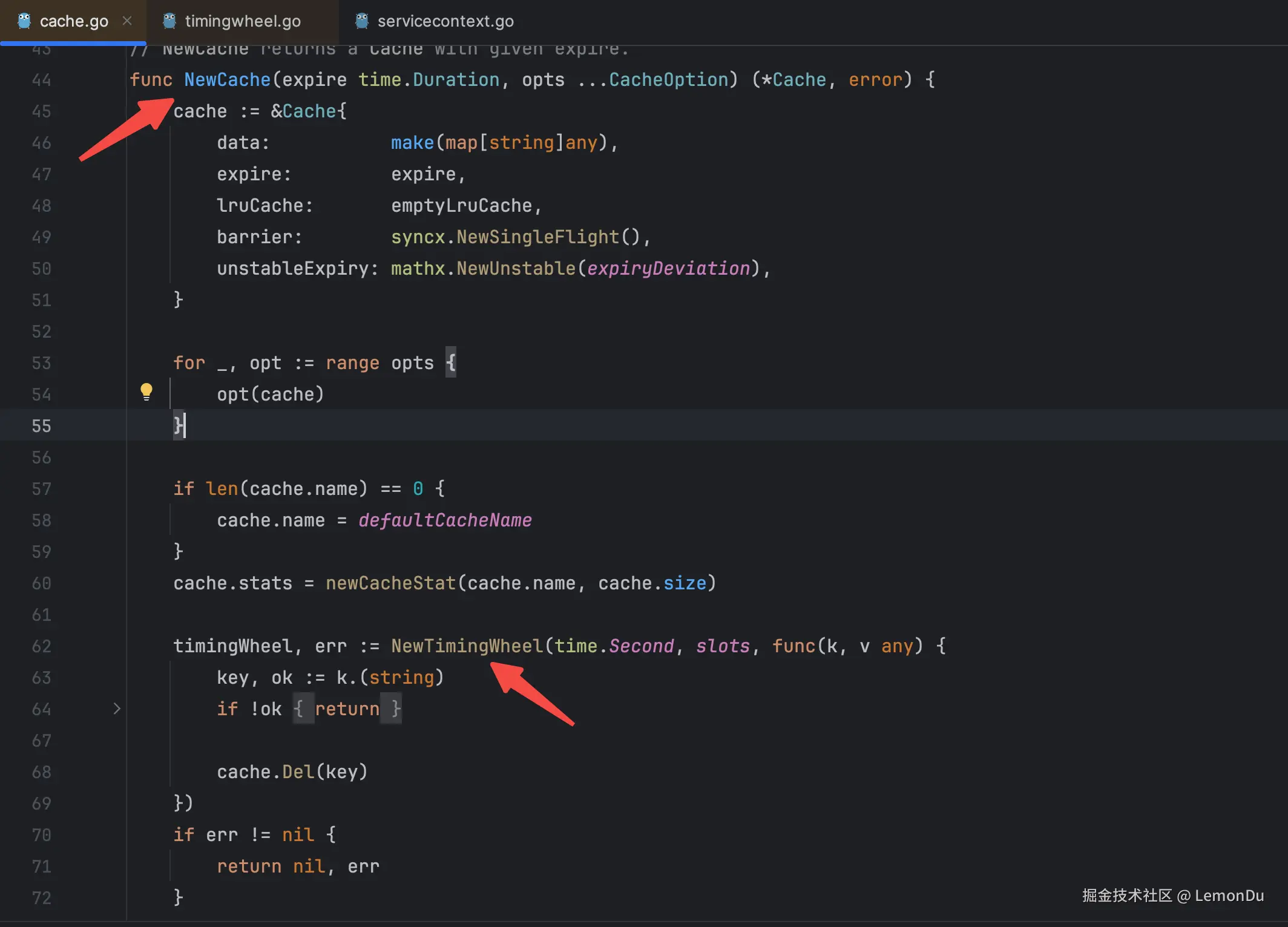Image resolution: width=1288 pixels, height=927 pixels.
Task: Click the opening brace of the for loop
Action: (450, 362)
